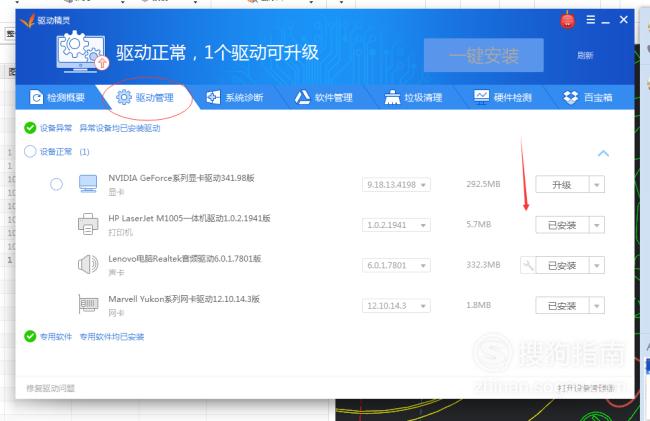Open the 百宝箱 tab

click(x=588, y=97)
